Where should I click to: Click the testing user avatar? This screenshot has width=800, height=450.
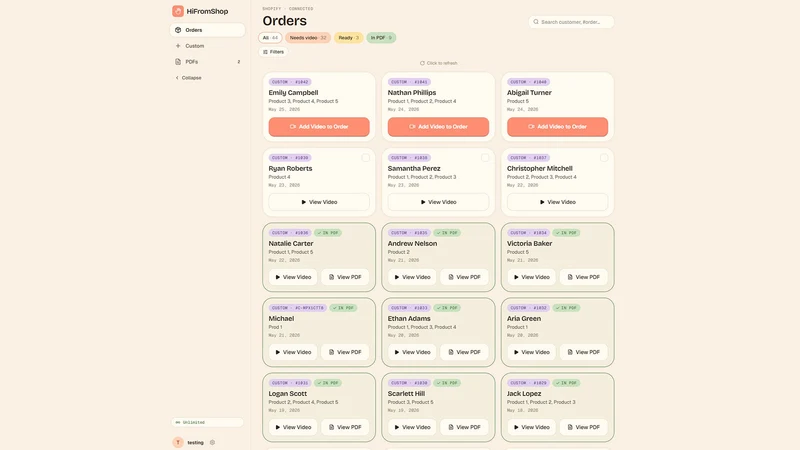coord(178,442)
